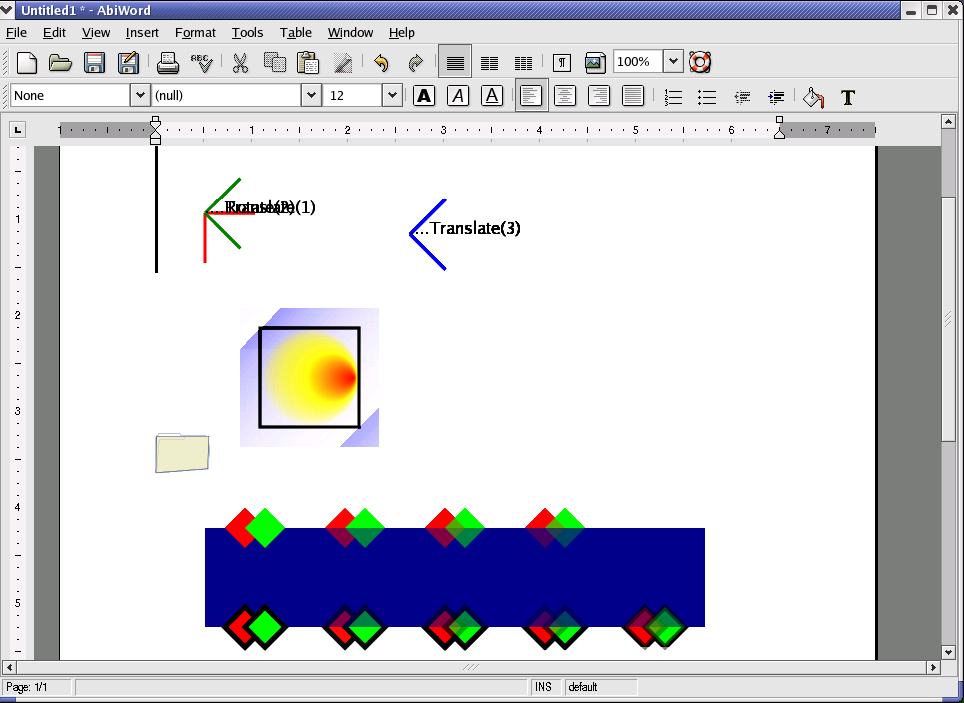Open the style dropdown showing None
The height and width of the screenshot is (703, 964).
[x=140, y=96]
